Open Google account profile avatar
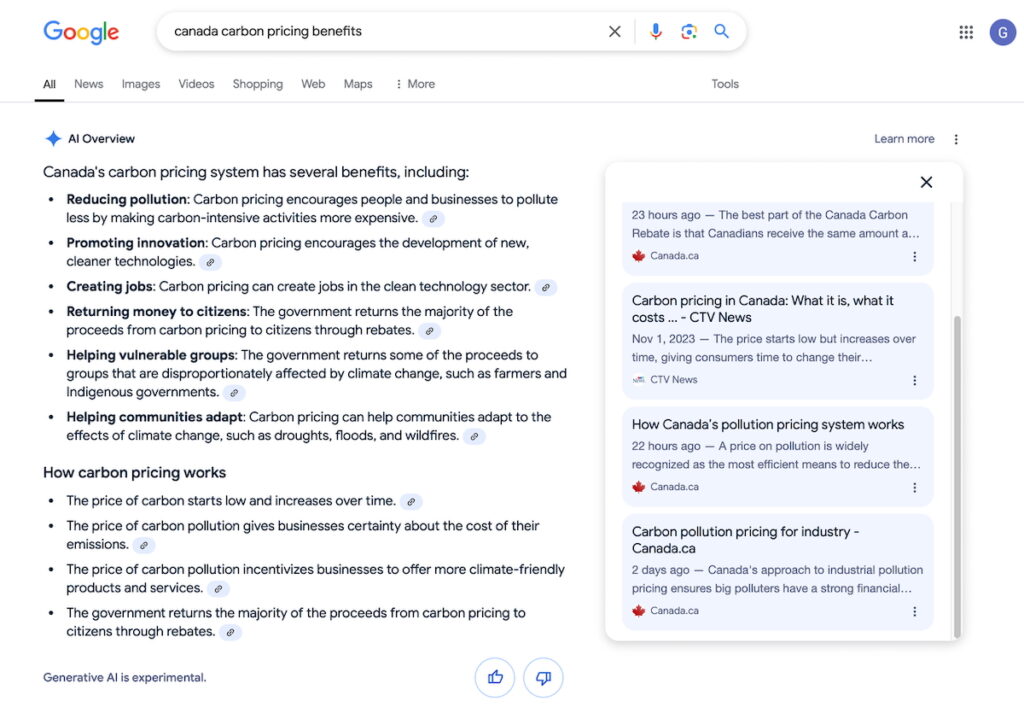This screenshot has width=1024, height=707. pos(1002,32)
